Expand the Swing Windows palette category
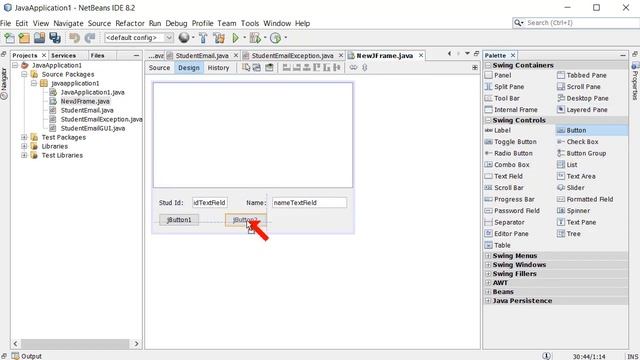The image size is (640, 360). click(488, 265)
